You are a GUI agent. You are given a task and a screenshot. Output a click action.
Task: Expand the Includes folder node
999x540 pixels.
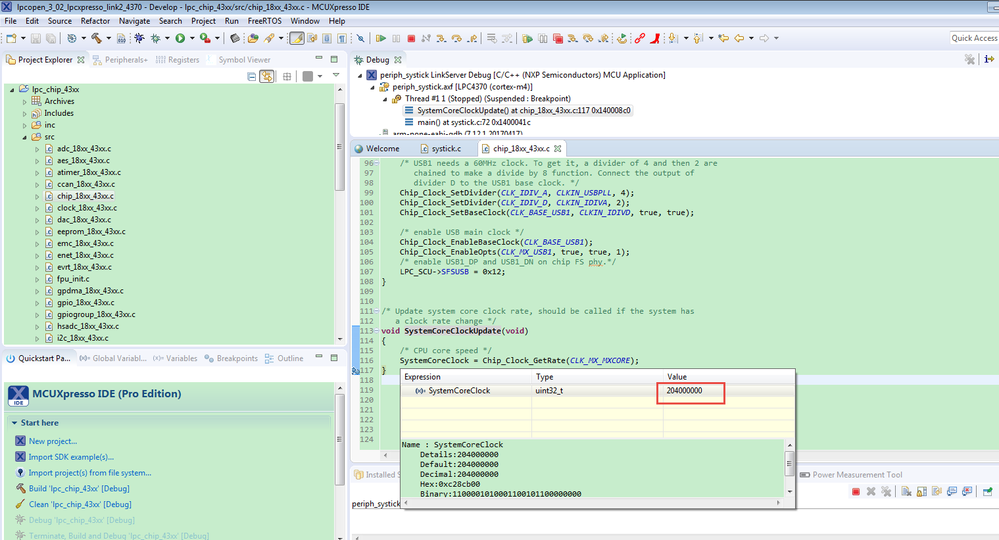(24, 113)
